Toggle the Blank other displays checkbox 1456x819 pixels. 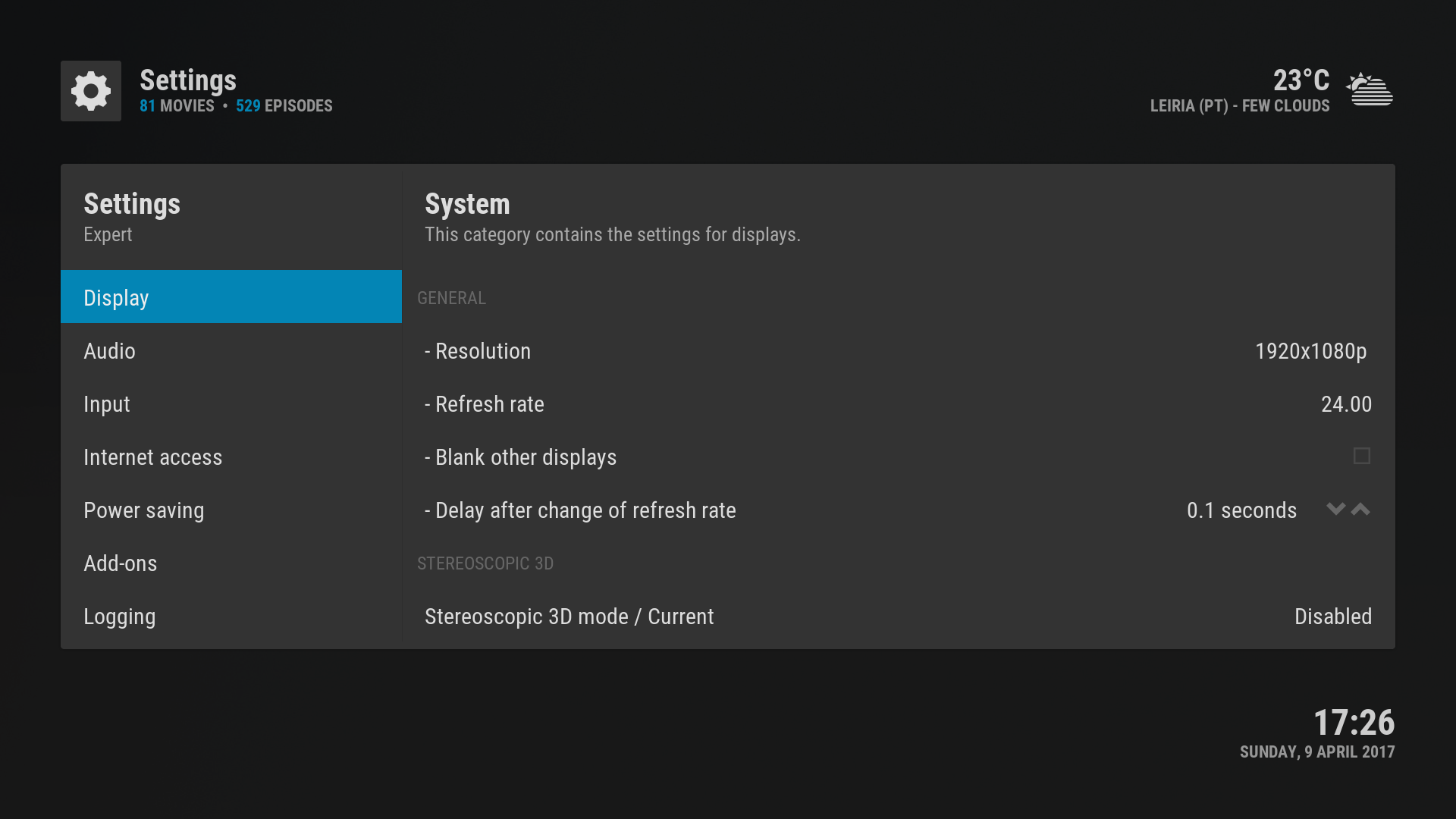pos(1361,457)
